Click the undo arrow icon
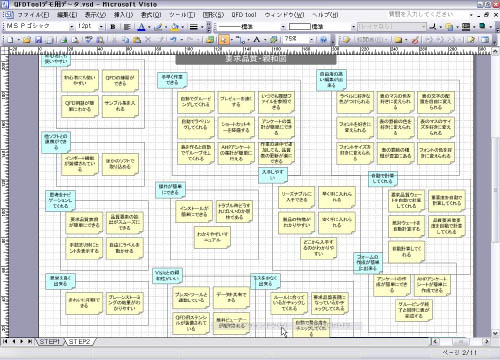The height and width of the screenshot is (360, 500). [173, 40]
